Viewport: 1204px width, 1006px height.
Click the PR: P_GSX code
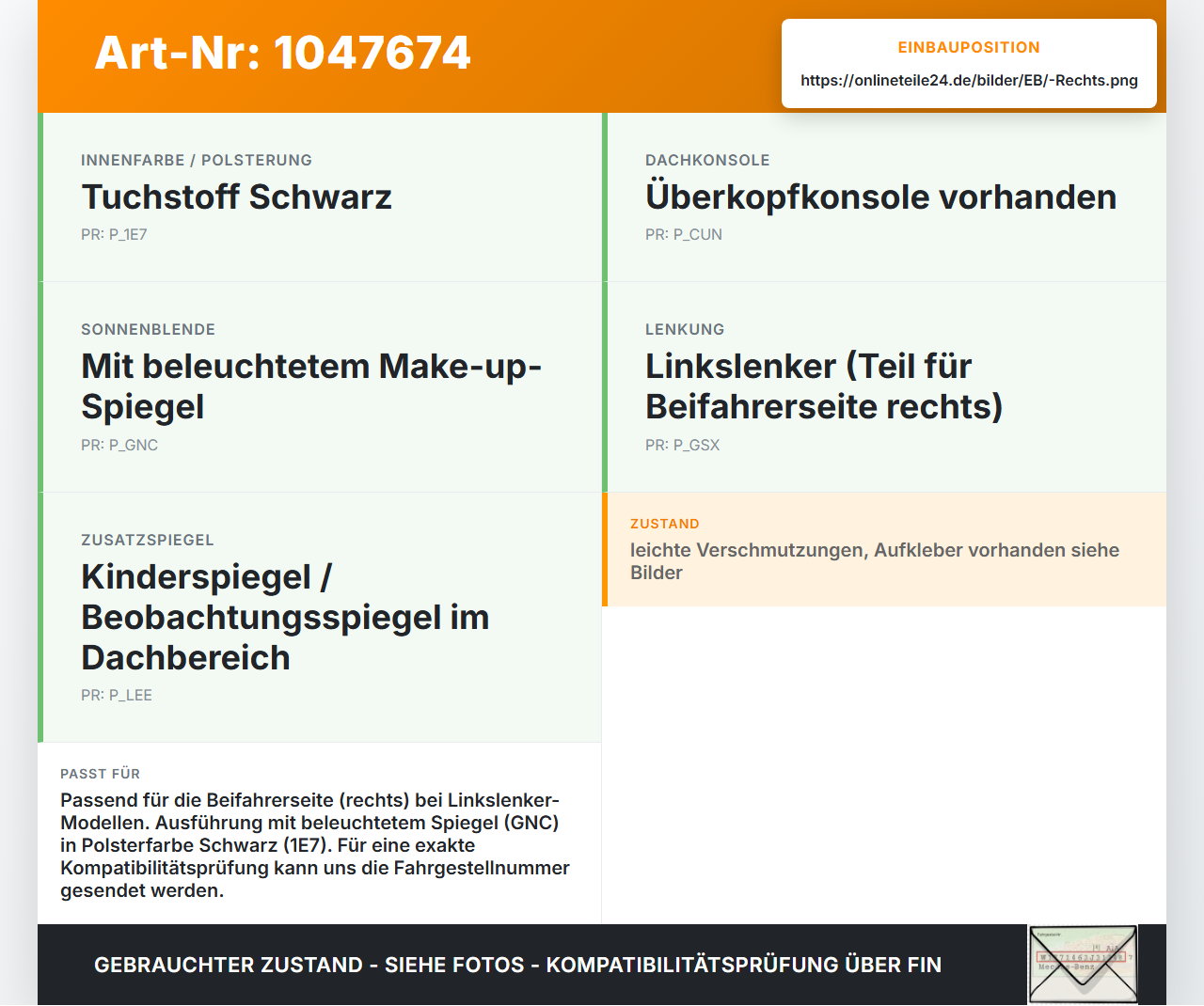[682, 446]
